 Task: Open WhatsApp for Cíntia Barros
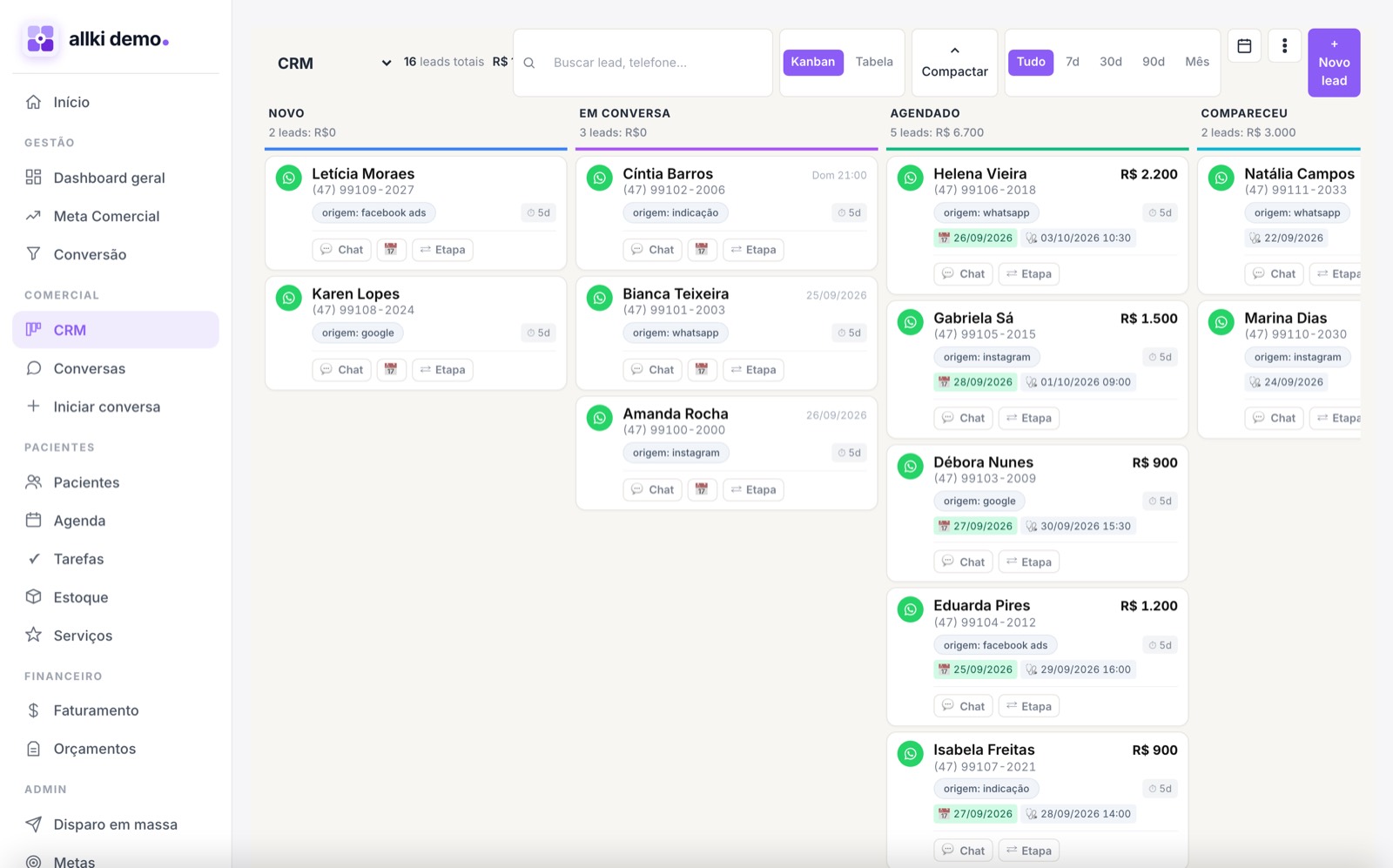pyautogui.click(x=600, y=178)
